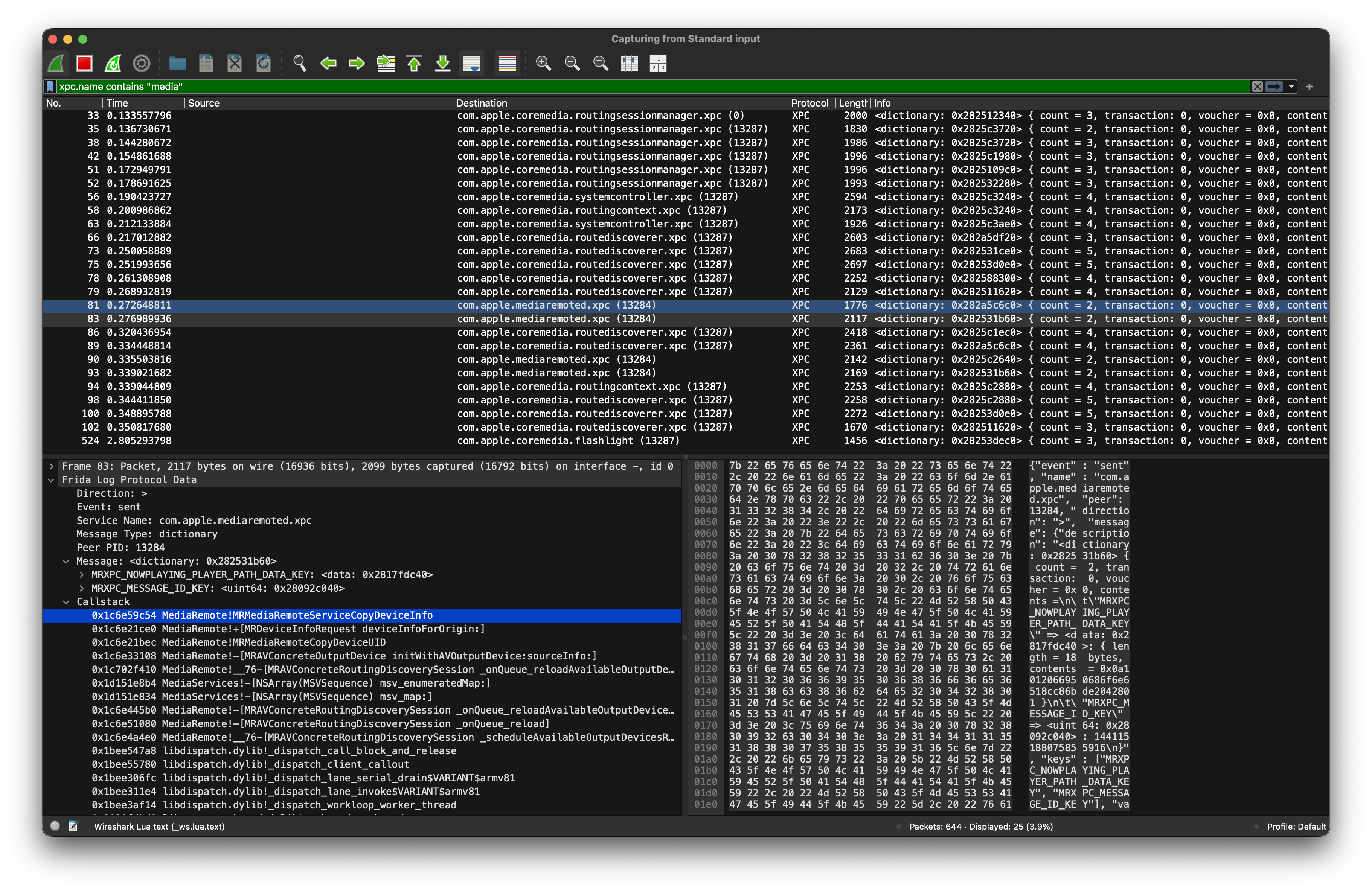Find a packet with the magnifier icon
Screen dimensions: 1372x892
click(299, 63)
